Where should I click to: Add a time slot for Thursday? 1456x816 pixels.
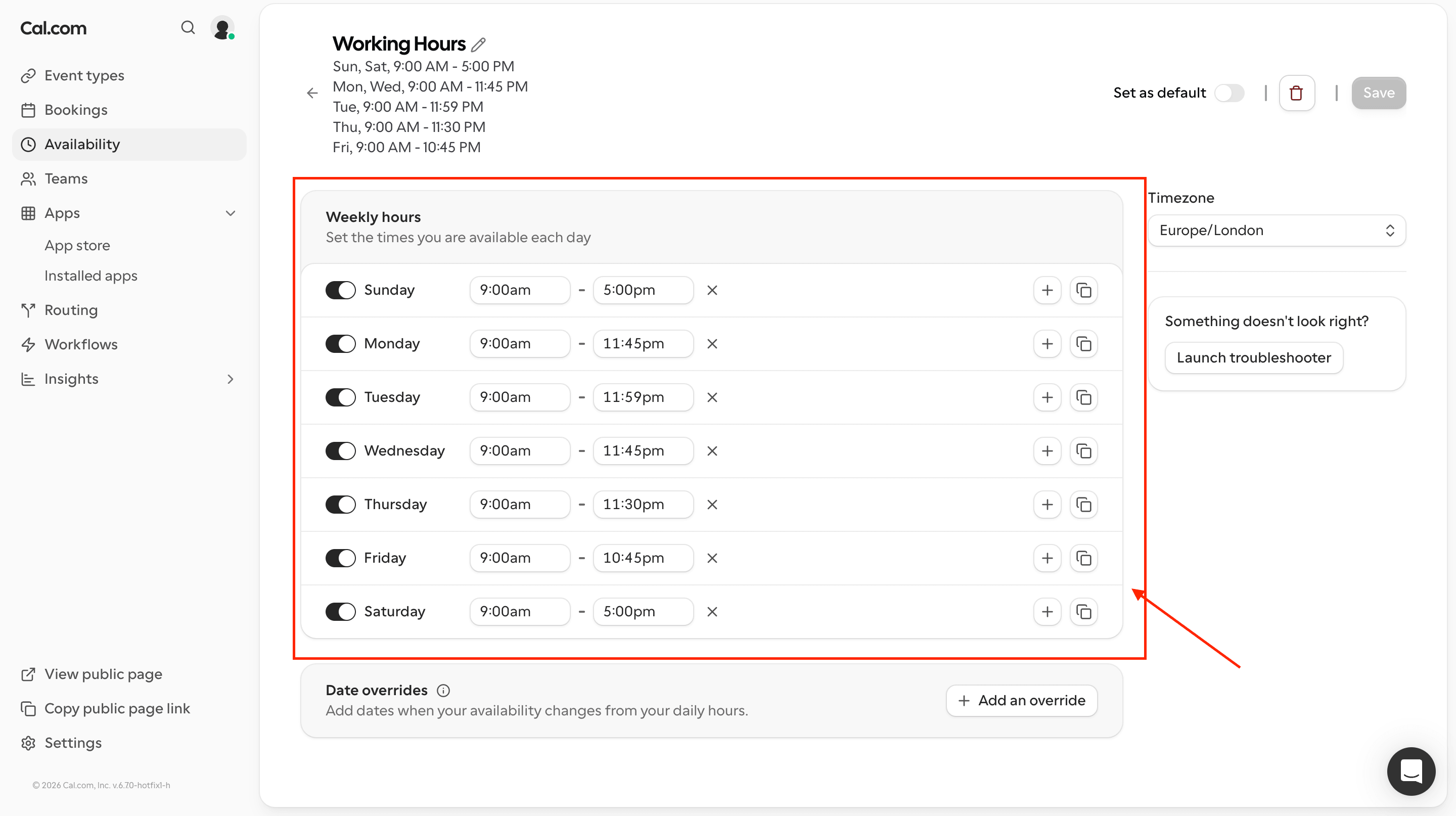pyautogui.click(x=1047, y=504)
